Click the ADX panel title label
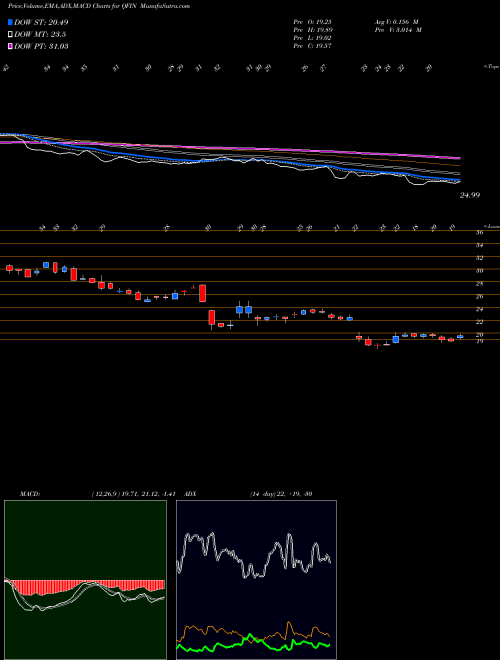The height and width of the screenshot is (660, 500). pos(191,494)
